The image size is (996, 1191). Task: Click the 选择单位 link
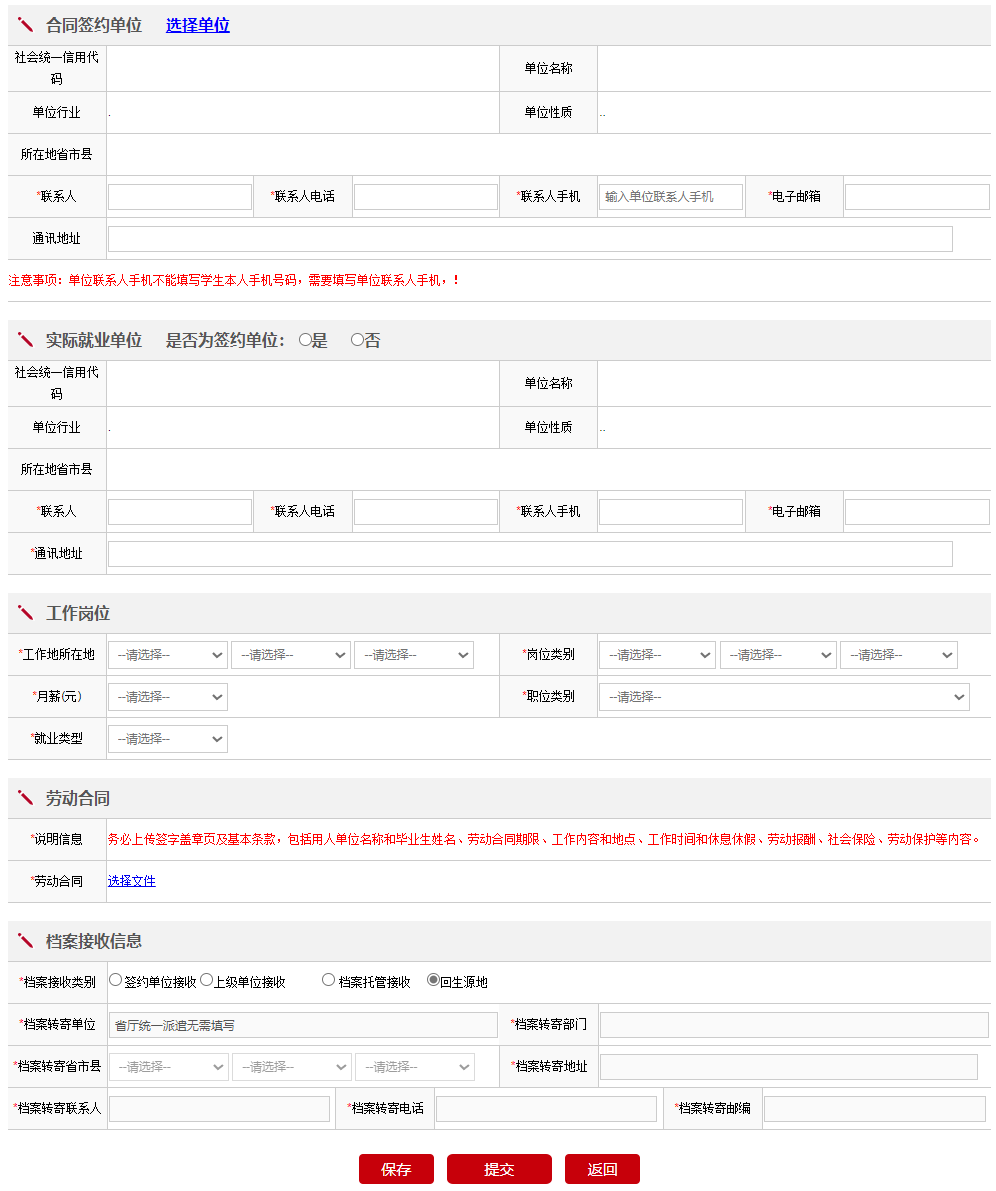197,26
